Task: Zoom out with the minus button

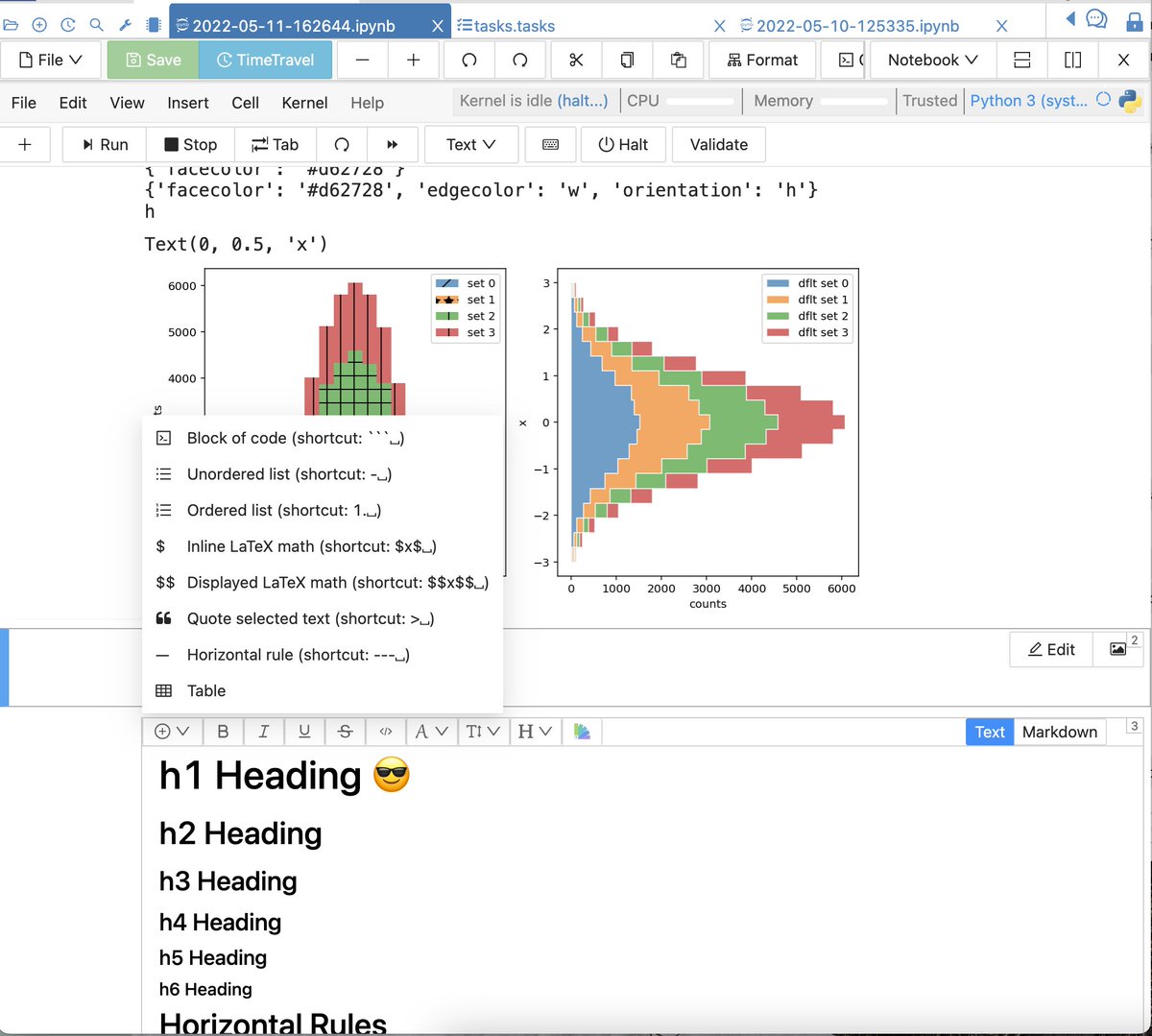Action: tap(363, 60)
